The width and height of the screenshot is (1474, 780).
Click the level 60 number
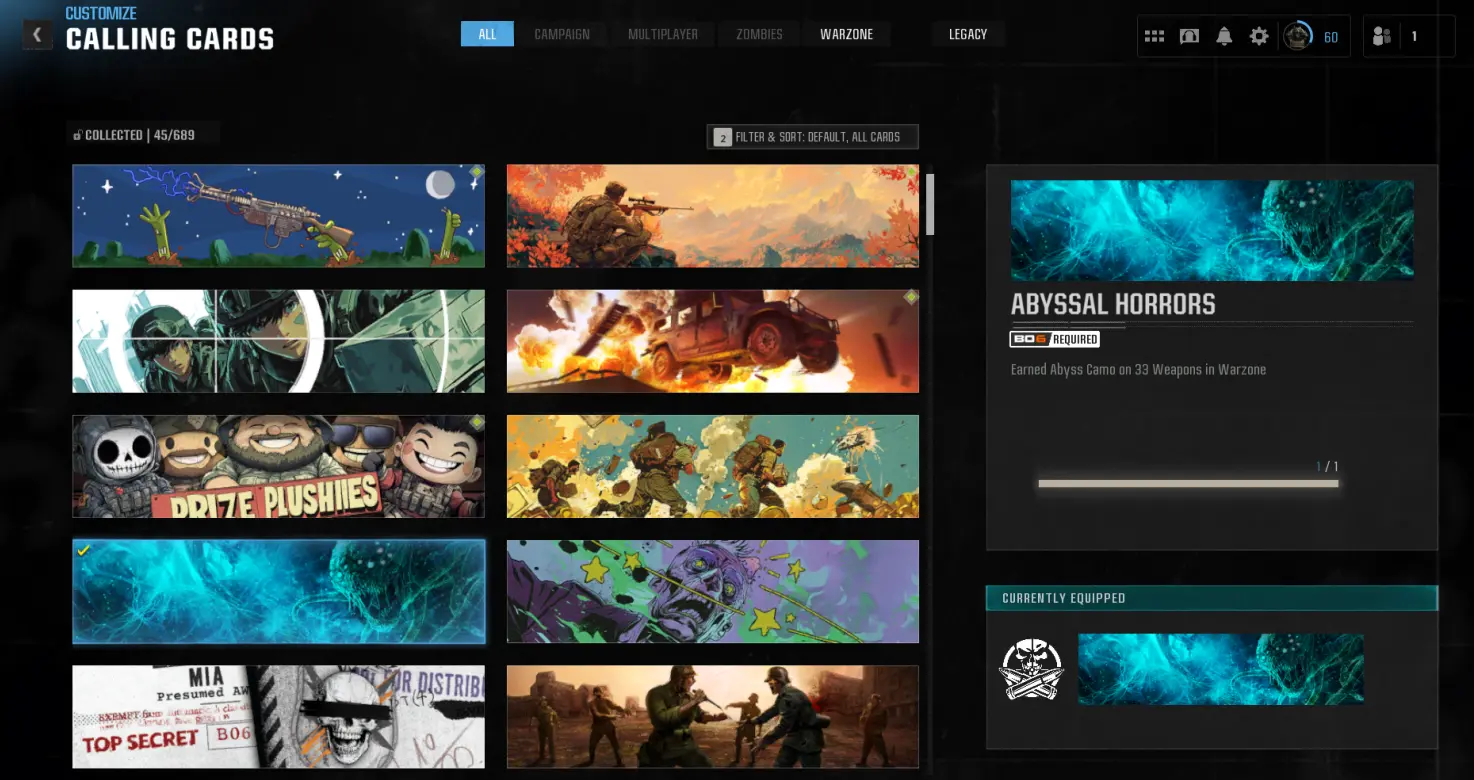(1331, 38)
